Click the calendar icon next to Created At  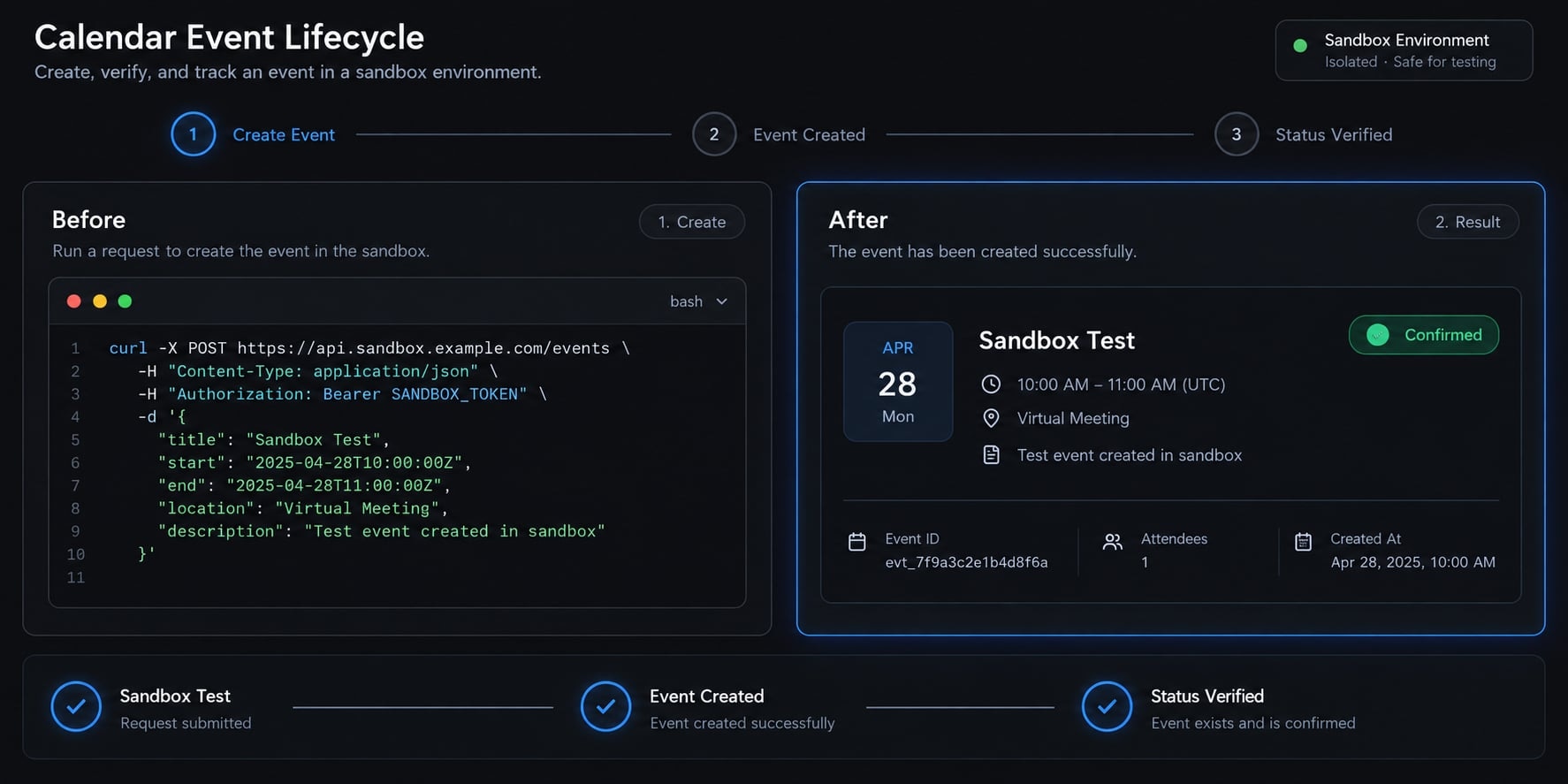click(x=1303, y=542)
